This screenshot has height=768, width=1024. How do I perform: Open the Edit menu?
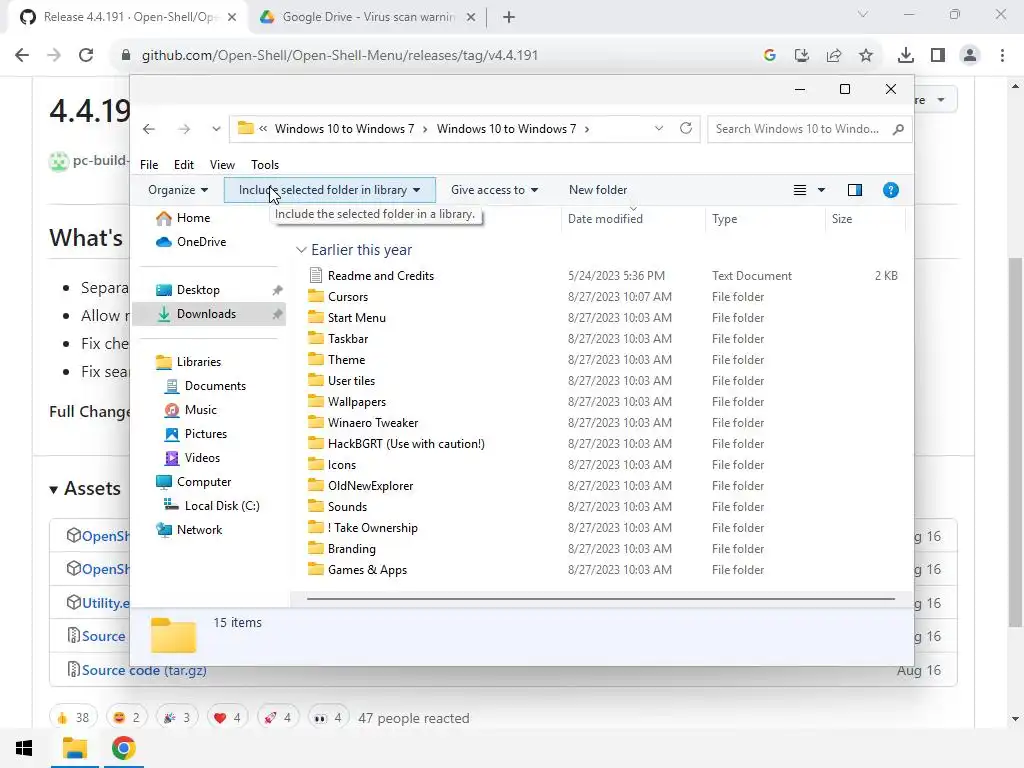pos(184,165)
